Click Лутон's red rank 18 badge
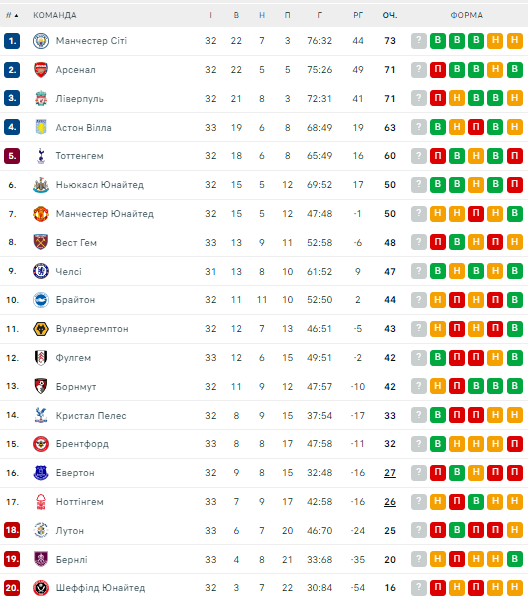This screenshot has height=602, width=528. (12, 531)
